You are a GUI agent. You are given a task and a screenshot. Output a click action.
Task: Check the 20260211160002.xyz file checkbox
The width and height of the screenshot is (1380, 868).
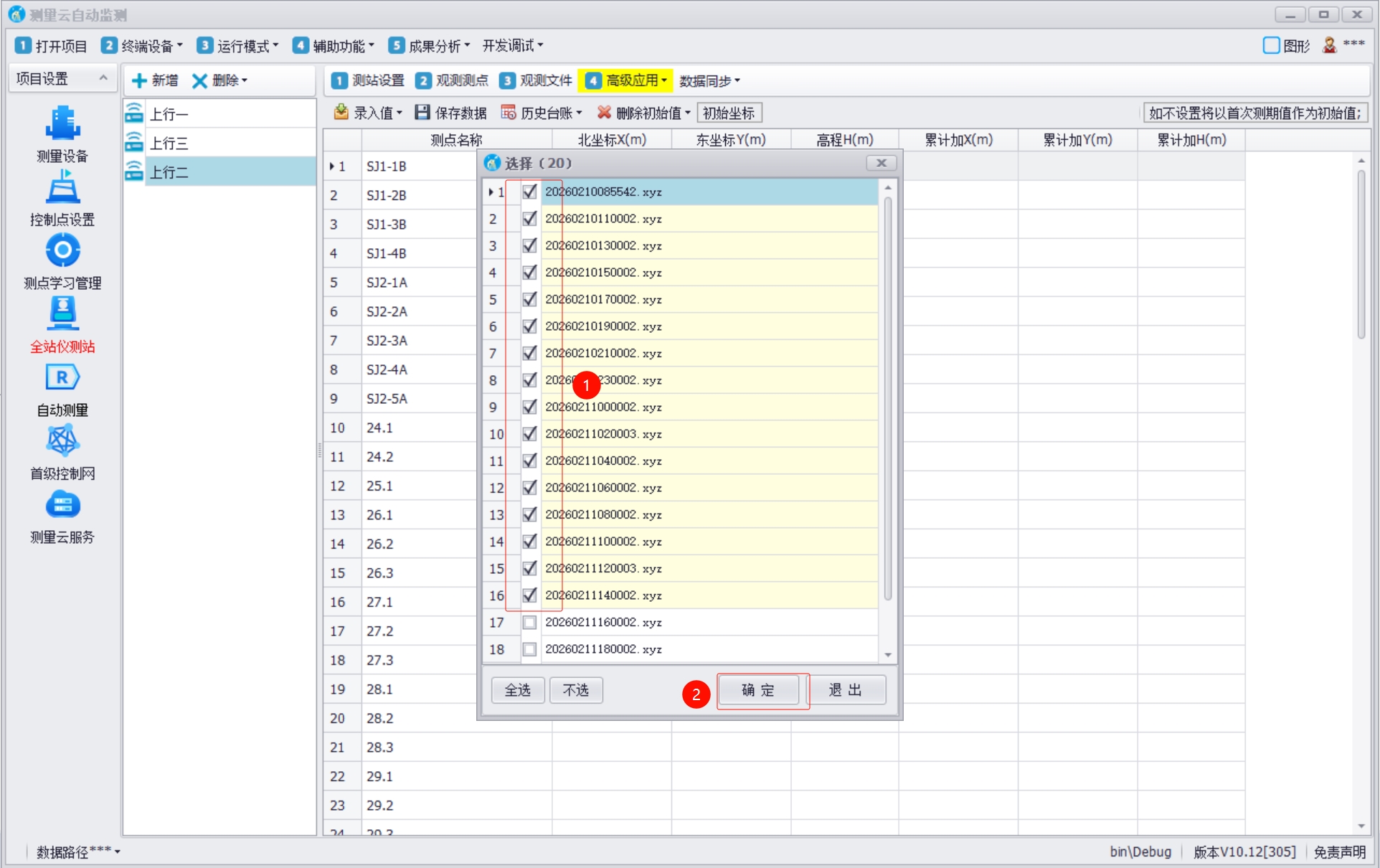[x=529, y=622]
